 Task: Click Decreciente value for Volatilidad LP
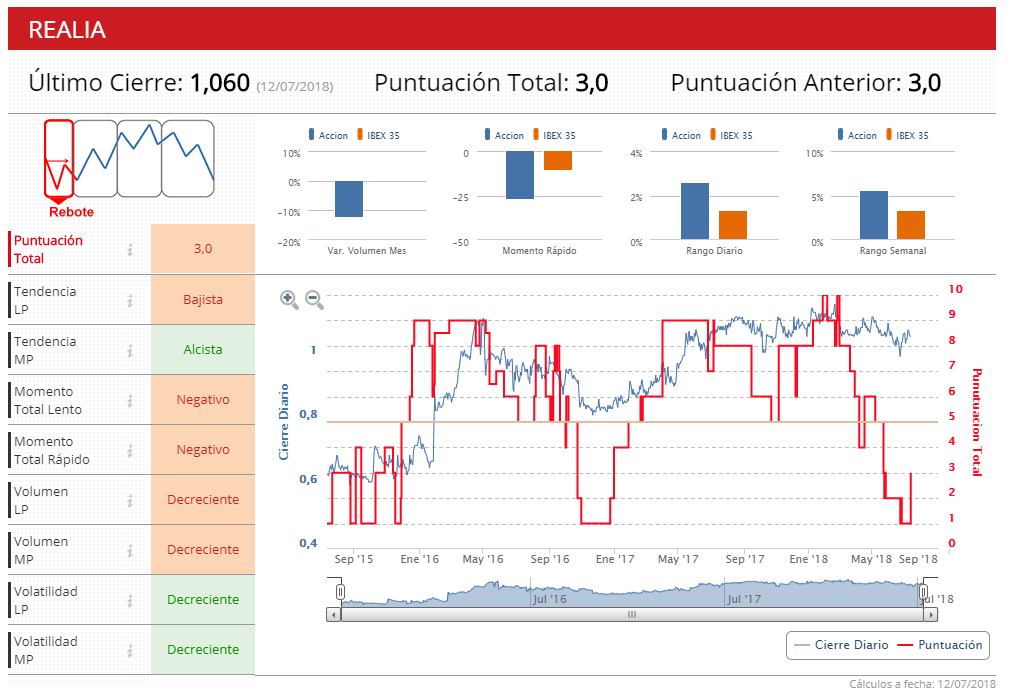pyautogui.click(x=203, y=599)
